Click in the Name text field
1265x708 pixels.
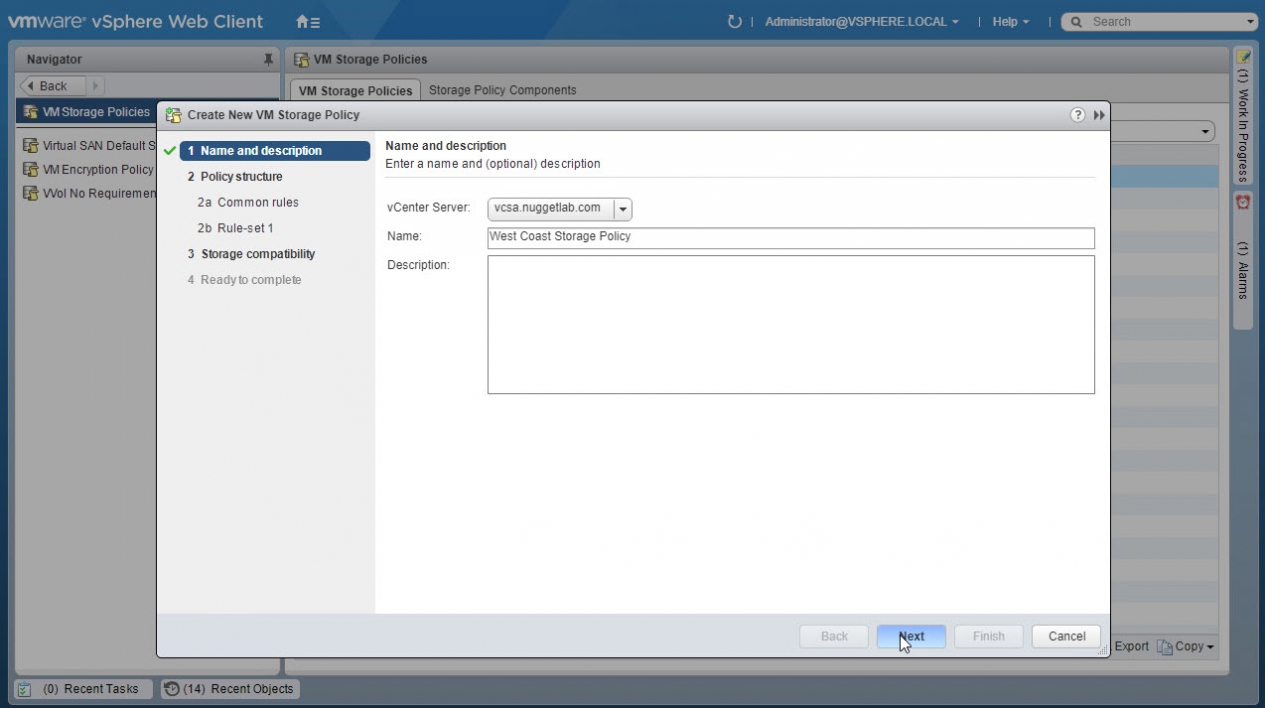[x=790, y=237]
